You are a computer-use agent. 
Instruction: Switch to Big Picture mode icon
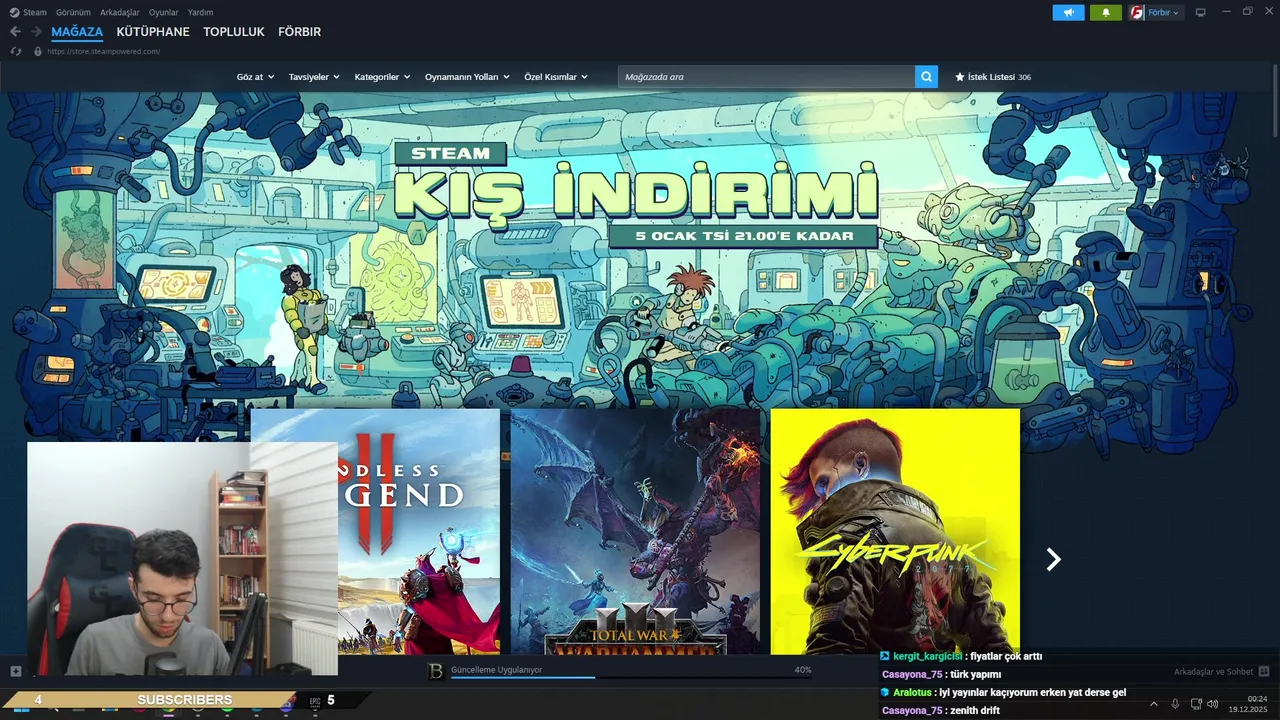(1201, 13)
